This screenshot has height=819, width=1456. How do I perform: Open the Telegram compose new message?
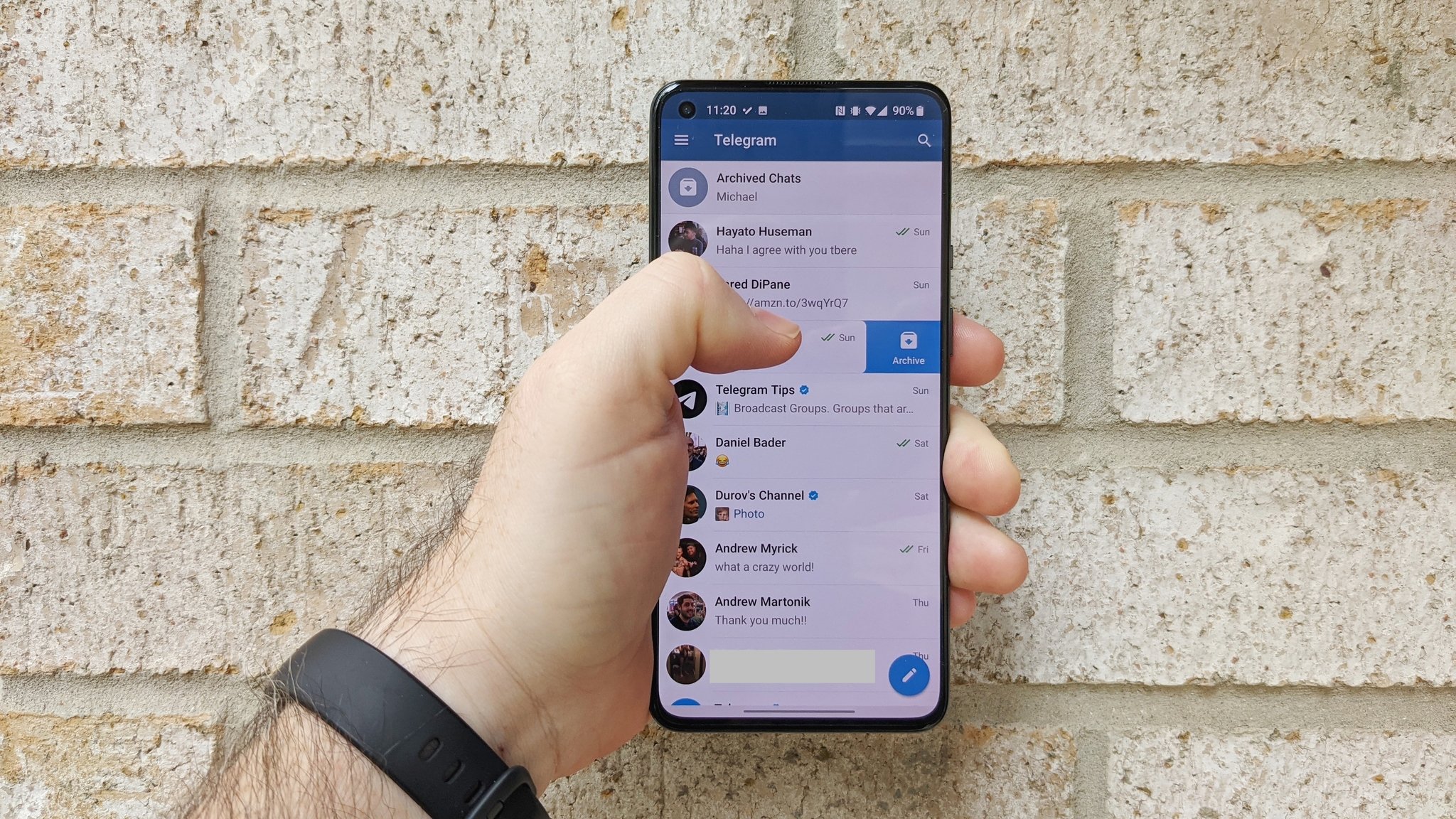(906, 675)
